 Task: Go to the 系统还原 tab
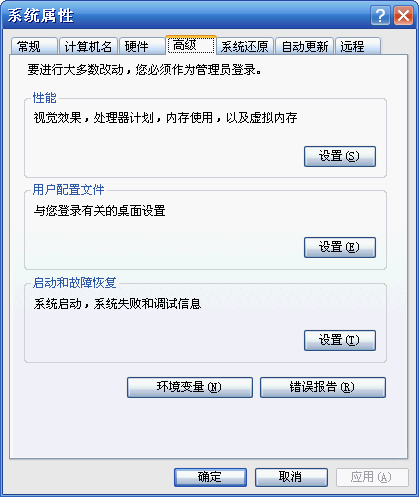[245, 46]
